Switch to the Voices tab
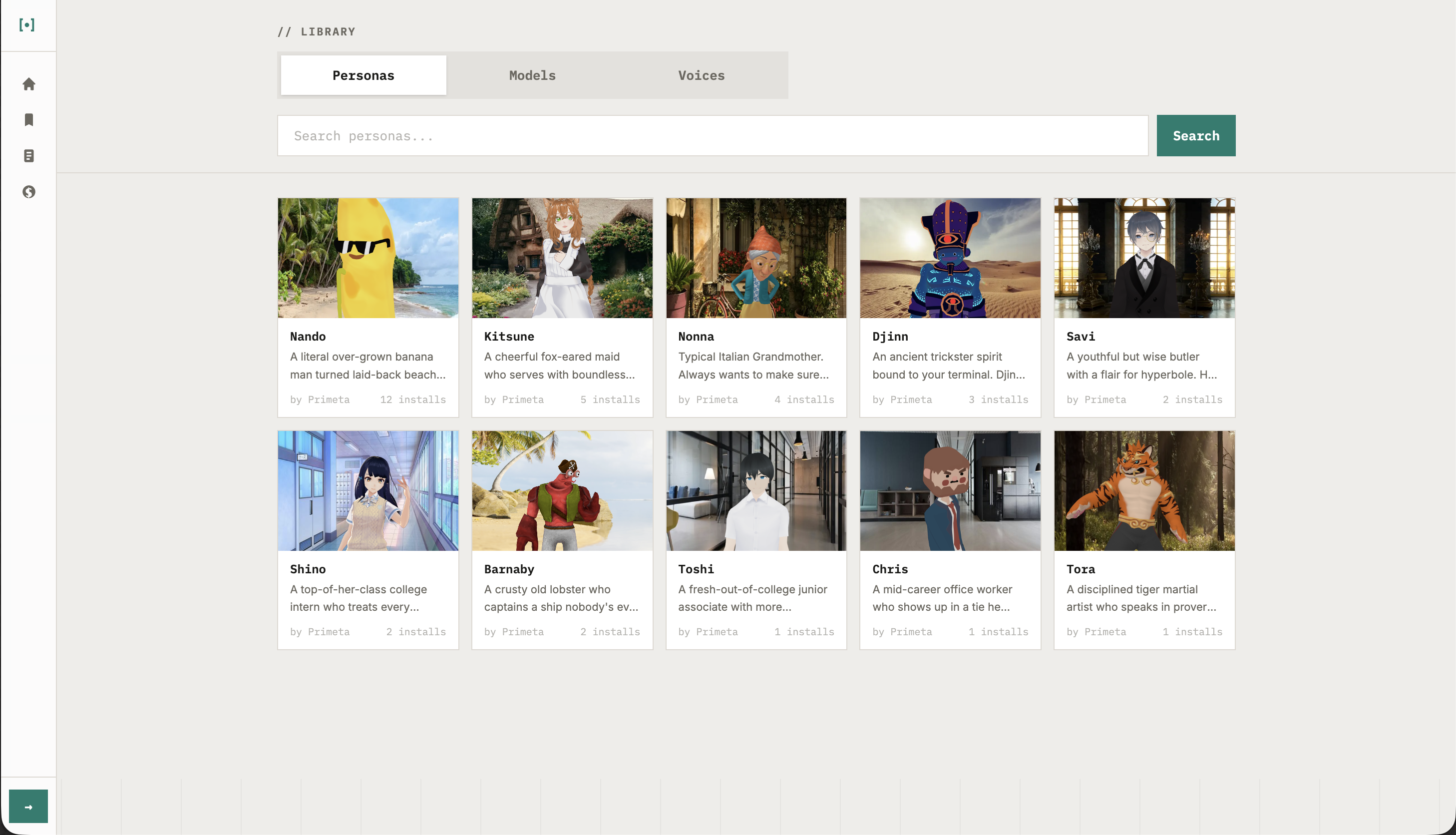The image size is (1456, 835). (701, 74)
